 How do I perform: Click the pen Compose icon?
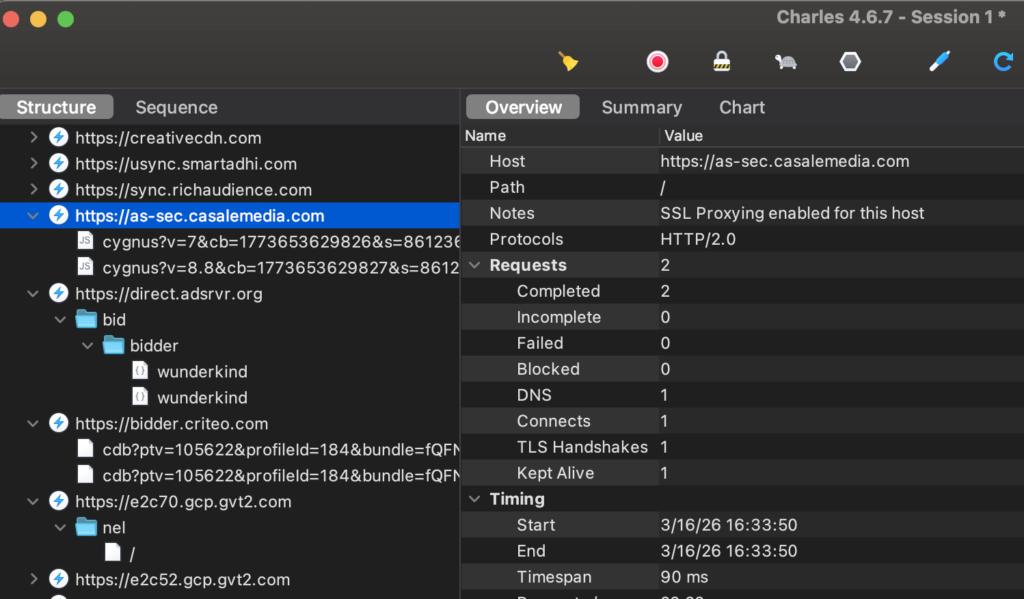pyautogui.click(x=939, y=62)
